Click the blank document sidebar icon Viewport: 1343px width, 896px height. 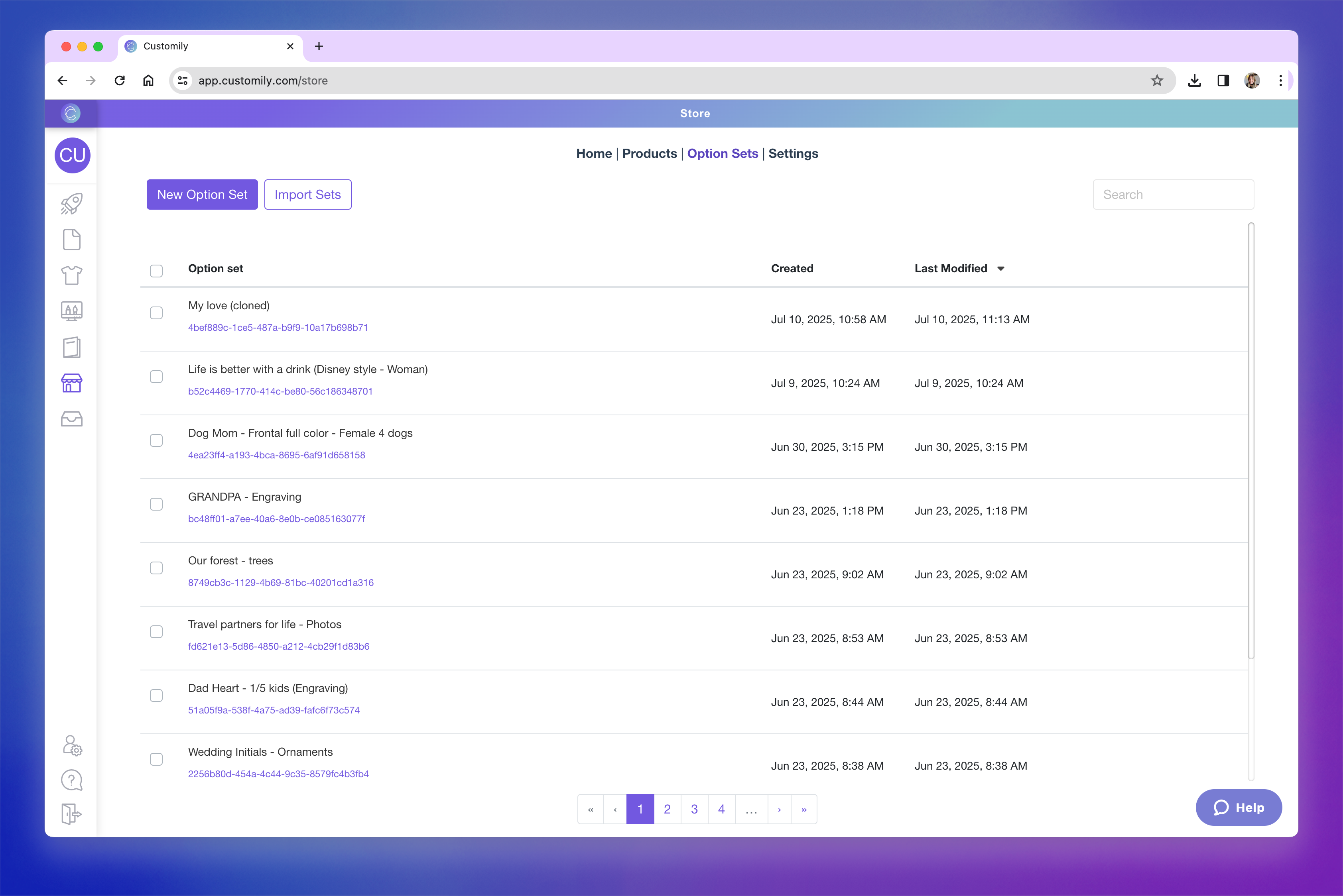(x=71, y=240)
